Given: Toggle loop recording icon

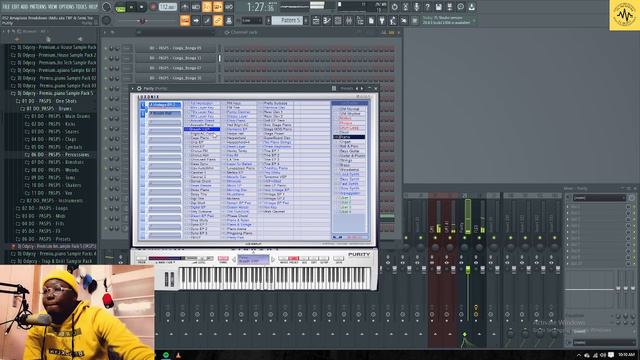Looking at the screenshot, I should click(229, 7).
